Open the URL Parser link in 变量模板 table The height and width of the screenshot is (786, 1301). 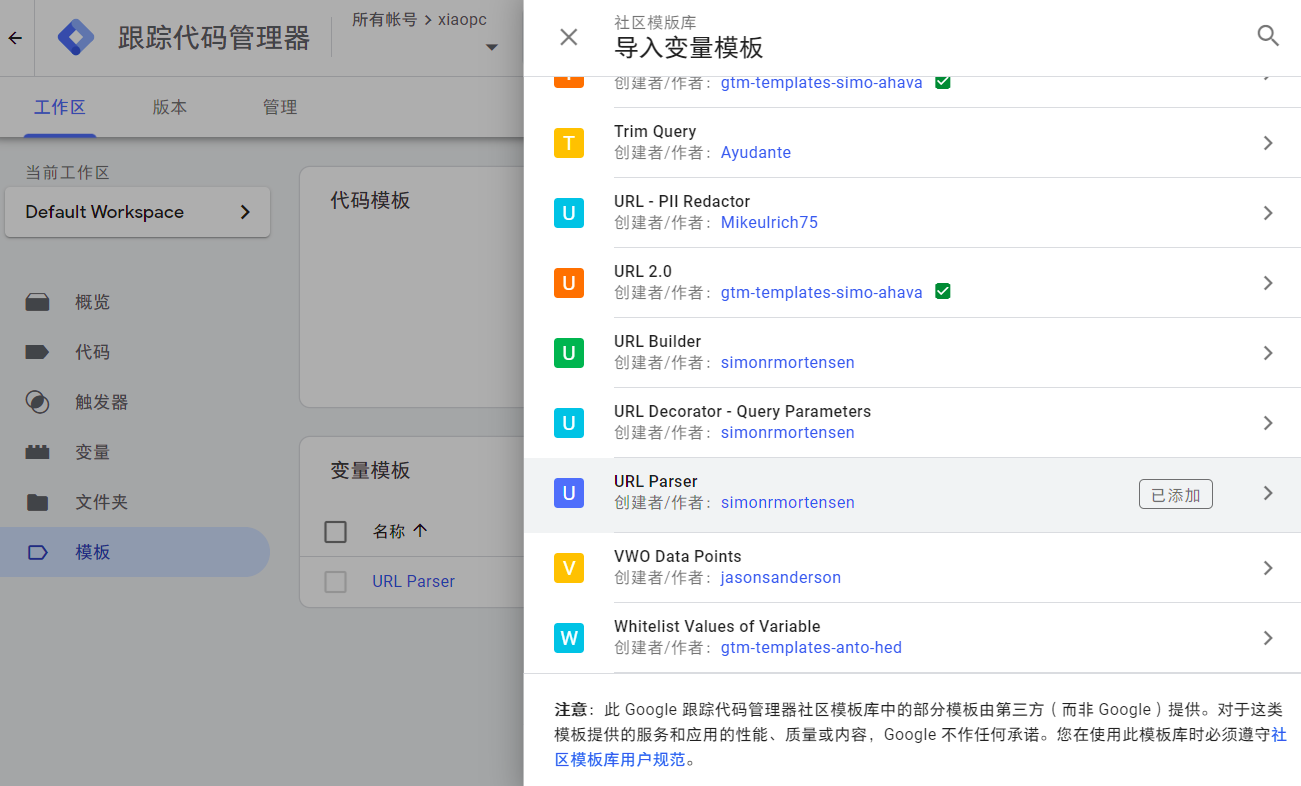tap(413, 581)
